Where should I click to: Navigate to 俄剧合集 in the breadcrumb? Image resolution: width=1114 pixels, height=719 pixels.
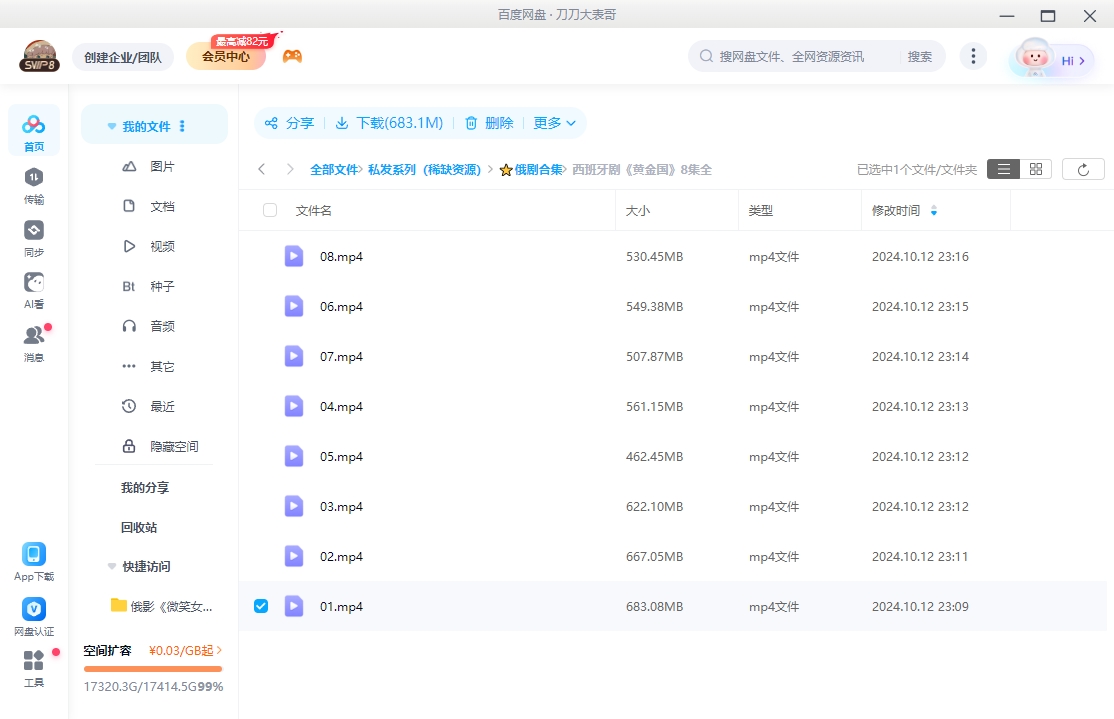(x=540, y=169)
